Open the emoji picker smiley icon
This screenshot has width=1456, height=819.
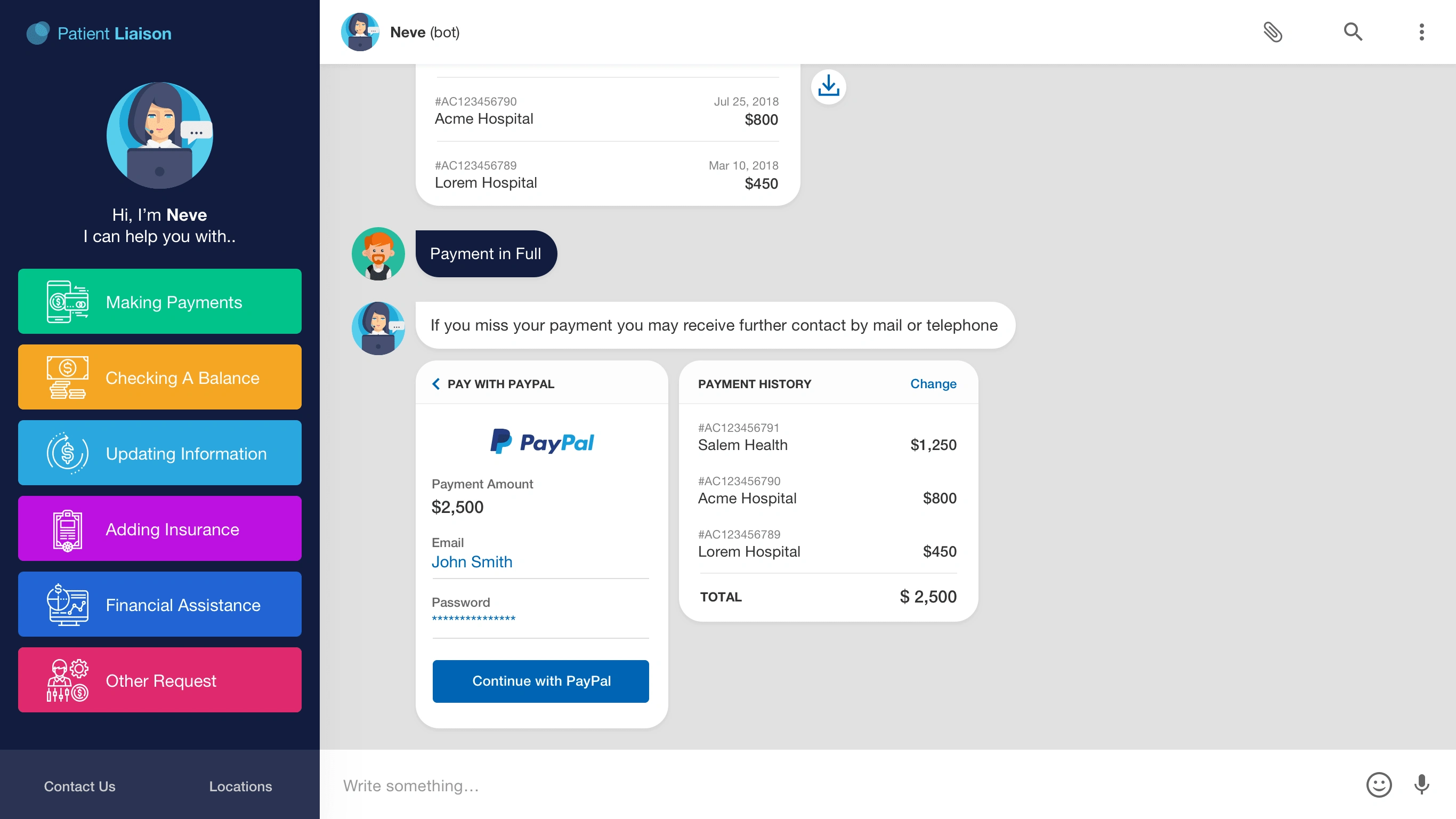point(1379,785)
